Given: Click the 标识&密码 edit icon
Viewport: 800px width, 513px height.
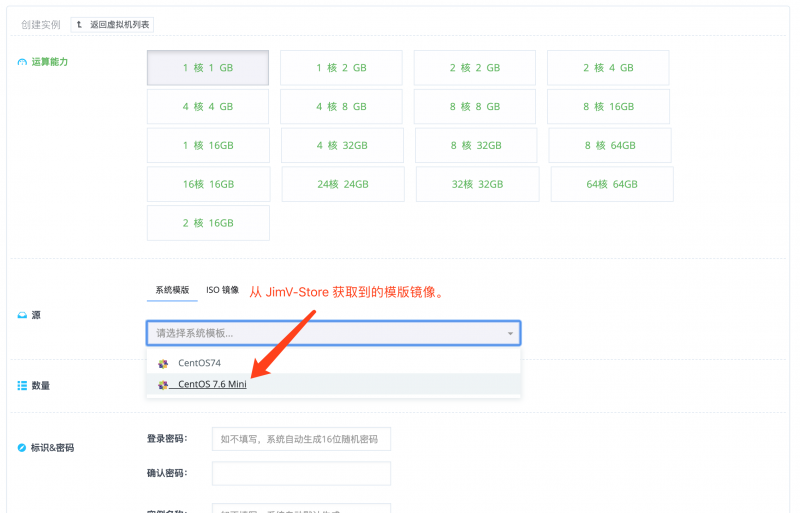Looking at the screenshot, I should (x=21, y=448).
